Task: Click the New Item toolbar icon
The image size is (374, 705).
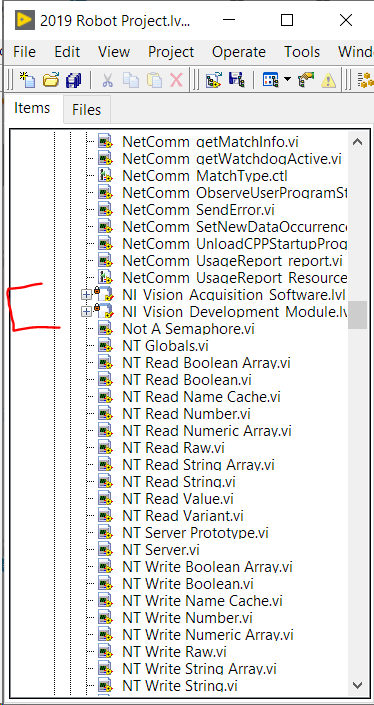Action: click(27, 81)
